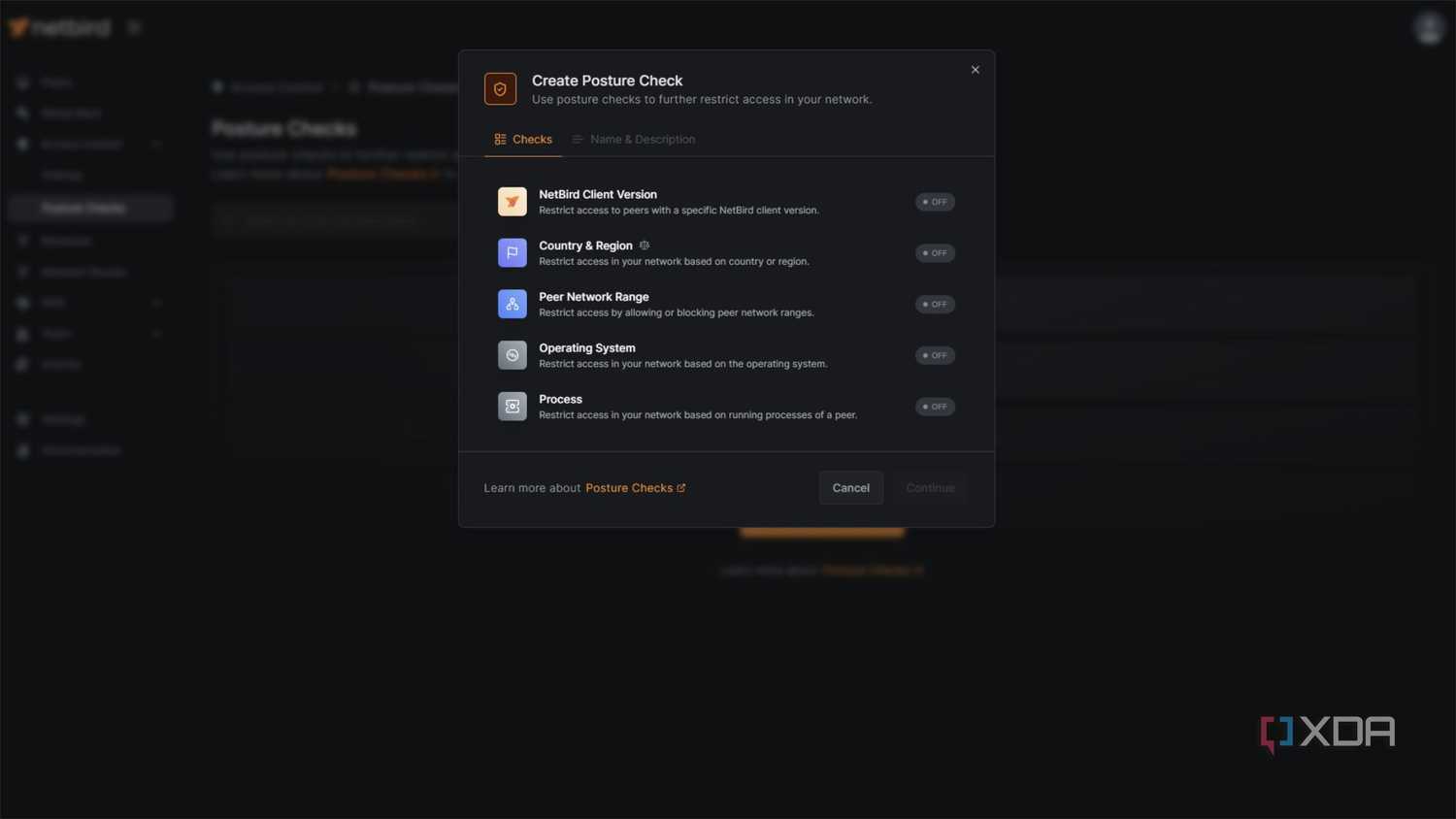Image resolution: width=1456 pixels, height=819 pixels.
Task: Click the NetBird Client Version bird icon
Action: pos(513,202)
